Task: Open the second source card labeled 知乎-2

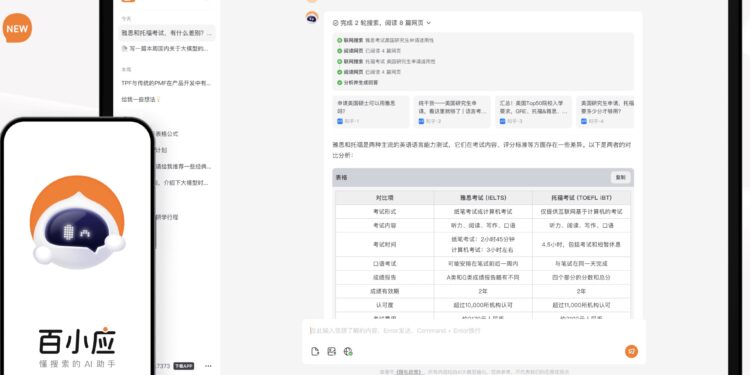Action: [452, 111]
